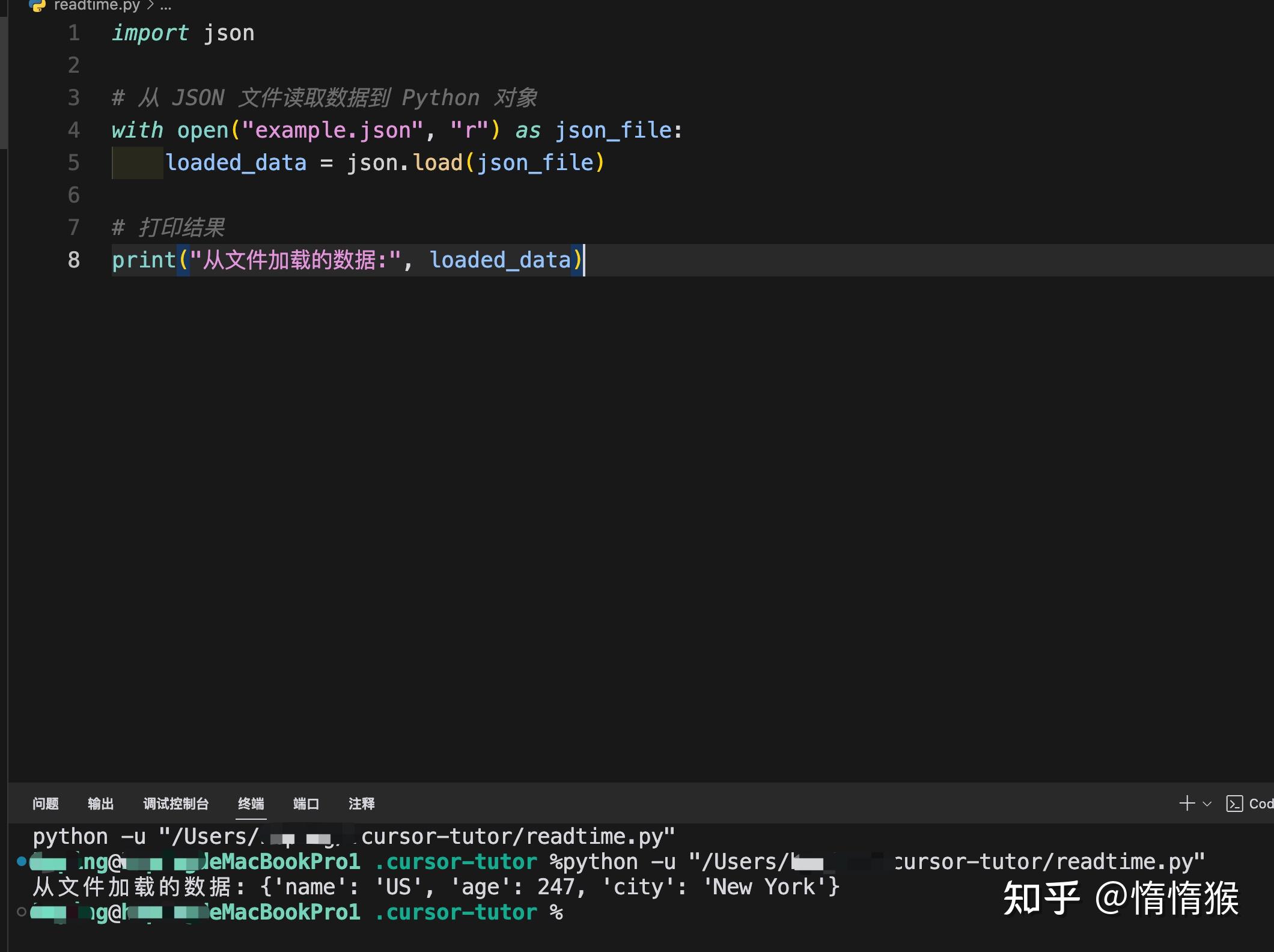Switch to the 注释 (Comments) tab
Screen dimensions: 1274x952
361,804
